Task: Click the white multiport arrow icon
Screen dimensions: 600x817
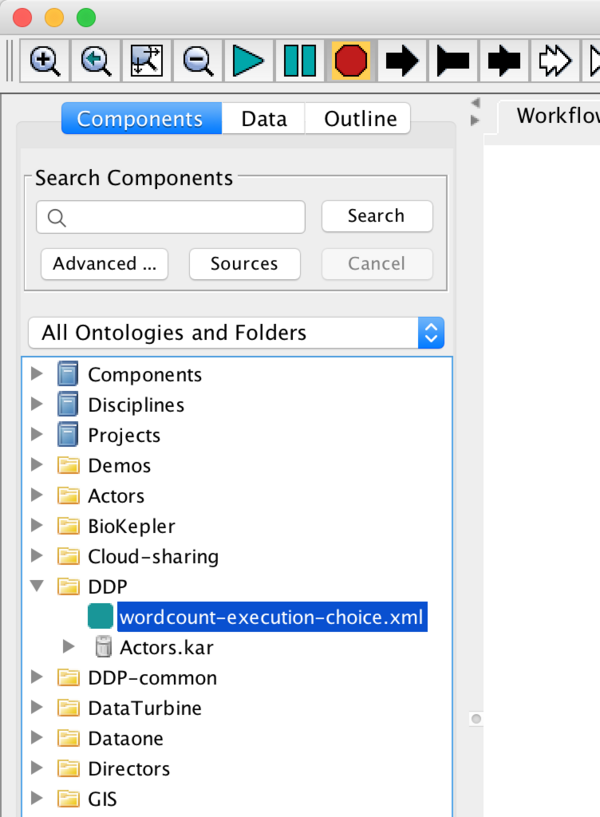Action: pyautogui.click(x=555, y=61)
